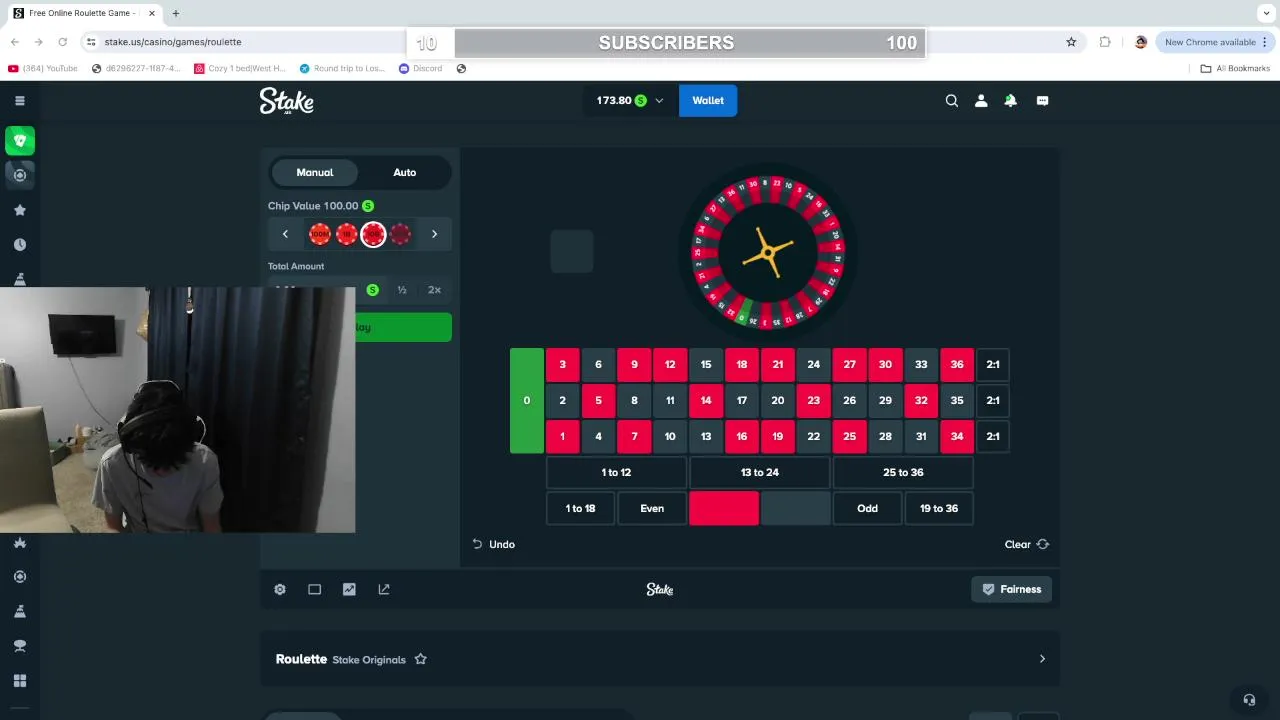Switch to Auto betting mode
The height and width of the screenshot is (720, 1280).
(x=405, y=172)
